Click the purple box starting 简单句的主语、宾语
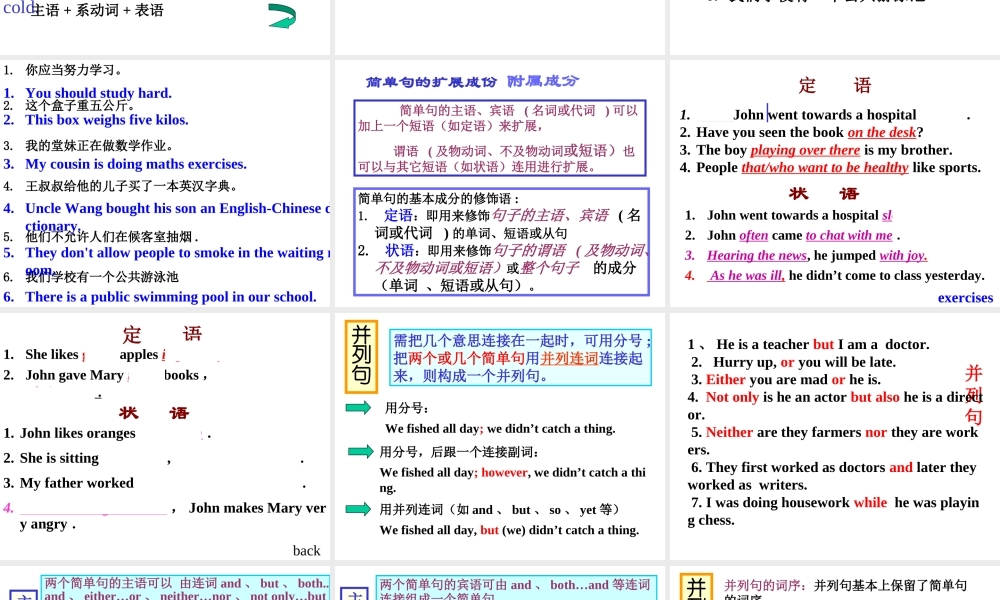The width and height of the screenshot is (1000, 600). tap(500, 138)
